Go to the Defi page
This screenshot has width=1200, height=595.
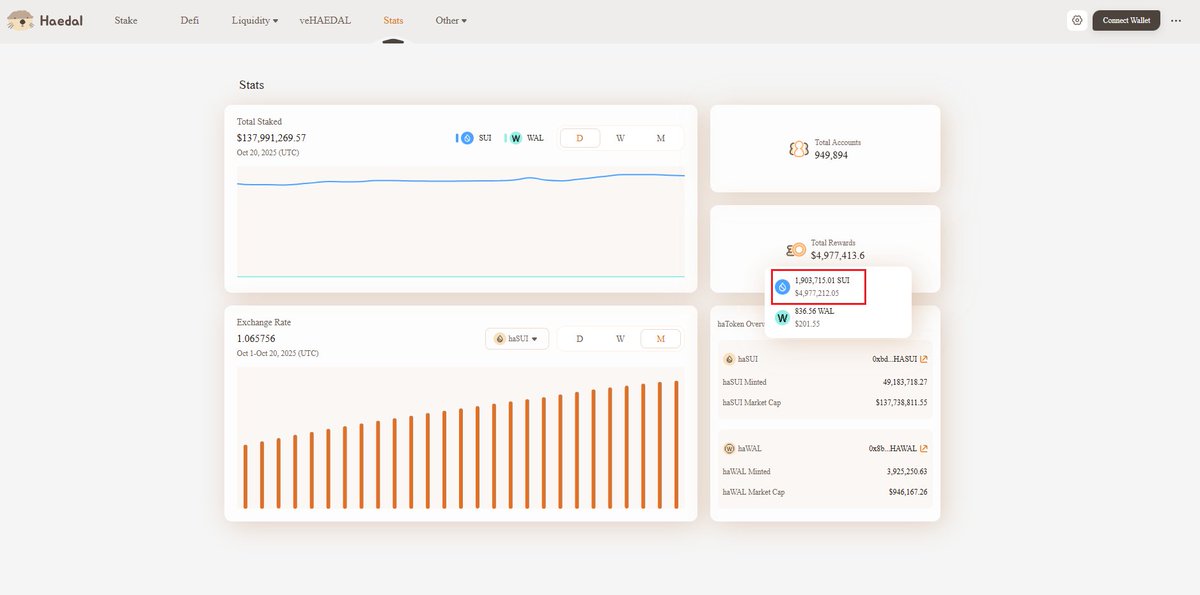coord(190,20)
